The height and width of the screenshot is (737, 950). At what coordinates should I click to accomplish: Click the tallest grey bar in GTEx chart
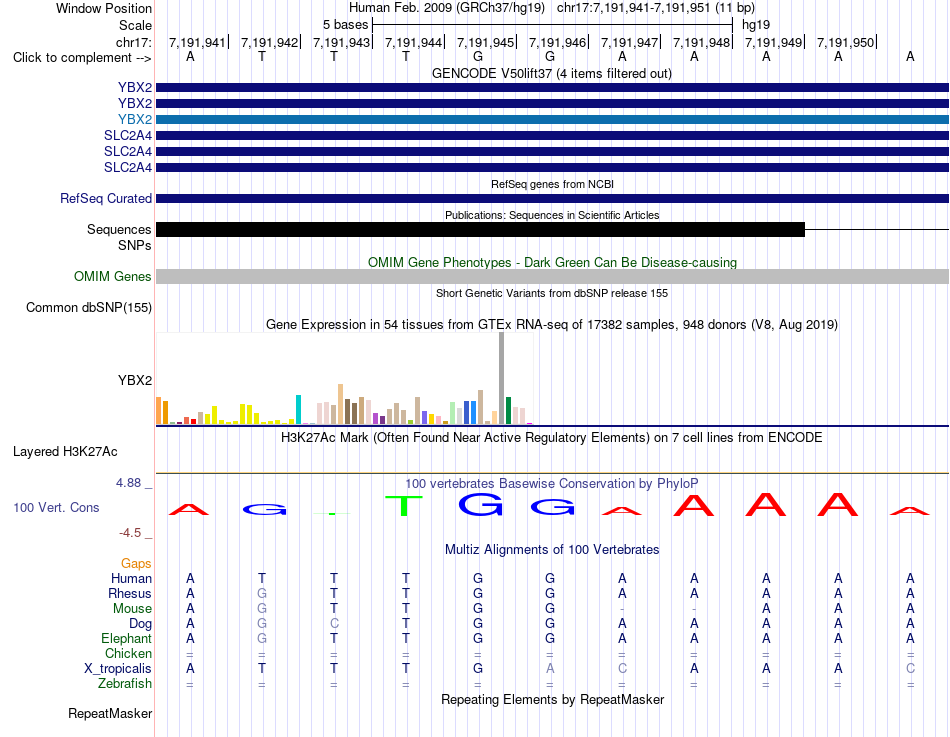[x=502, y=378]
